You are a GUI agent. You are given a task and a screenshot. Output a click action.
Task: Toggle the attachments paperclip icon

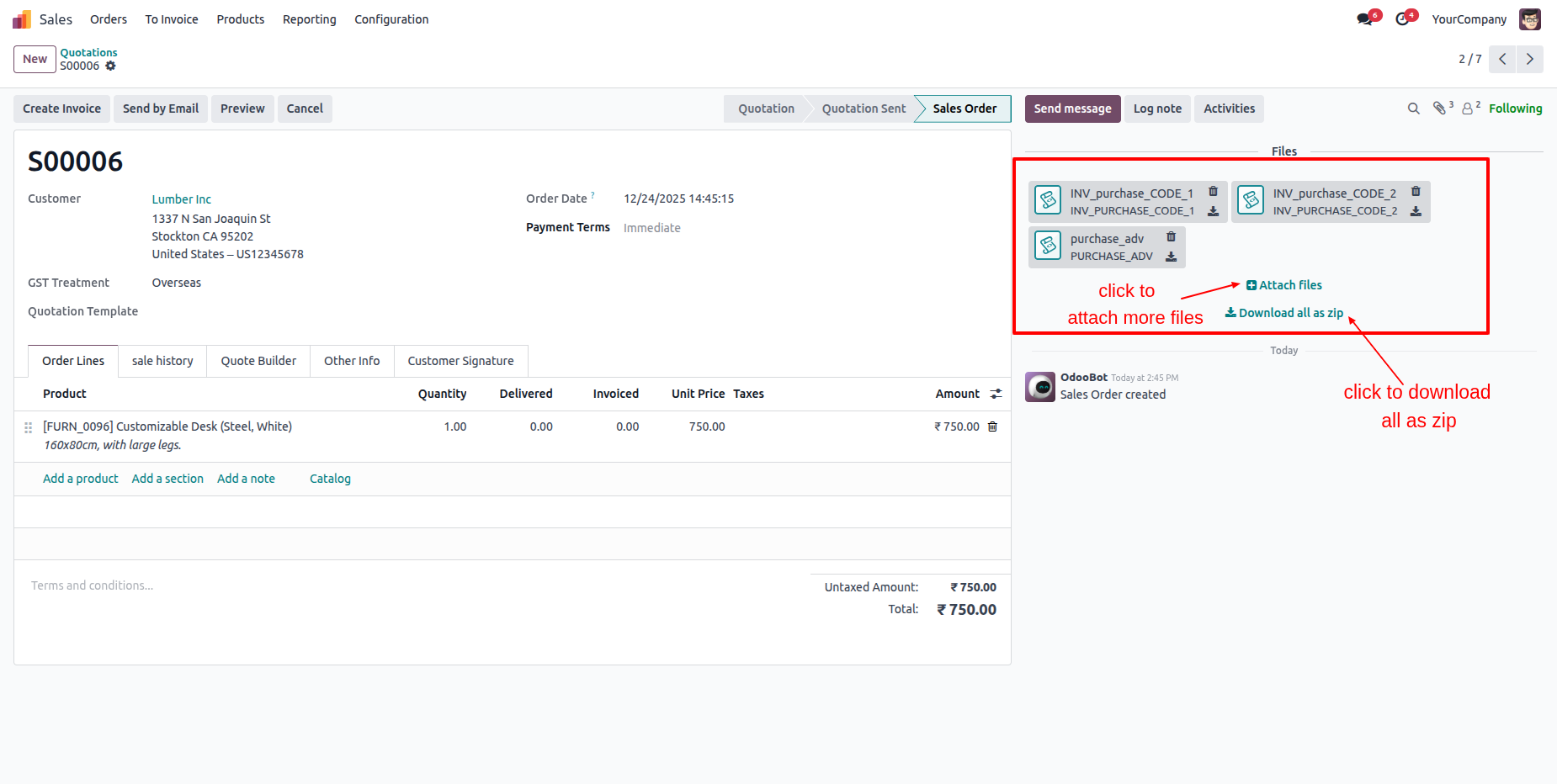(x=1440, y=109)
